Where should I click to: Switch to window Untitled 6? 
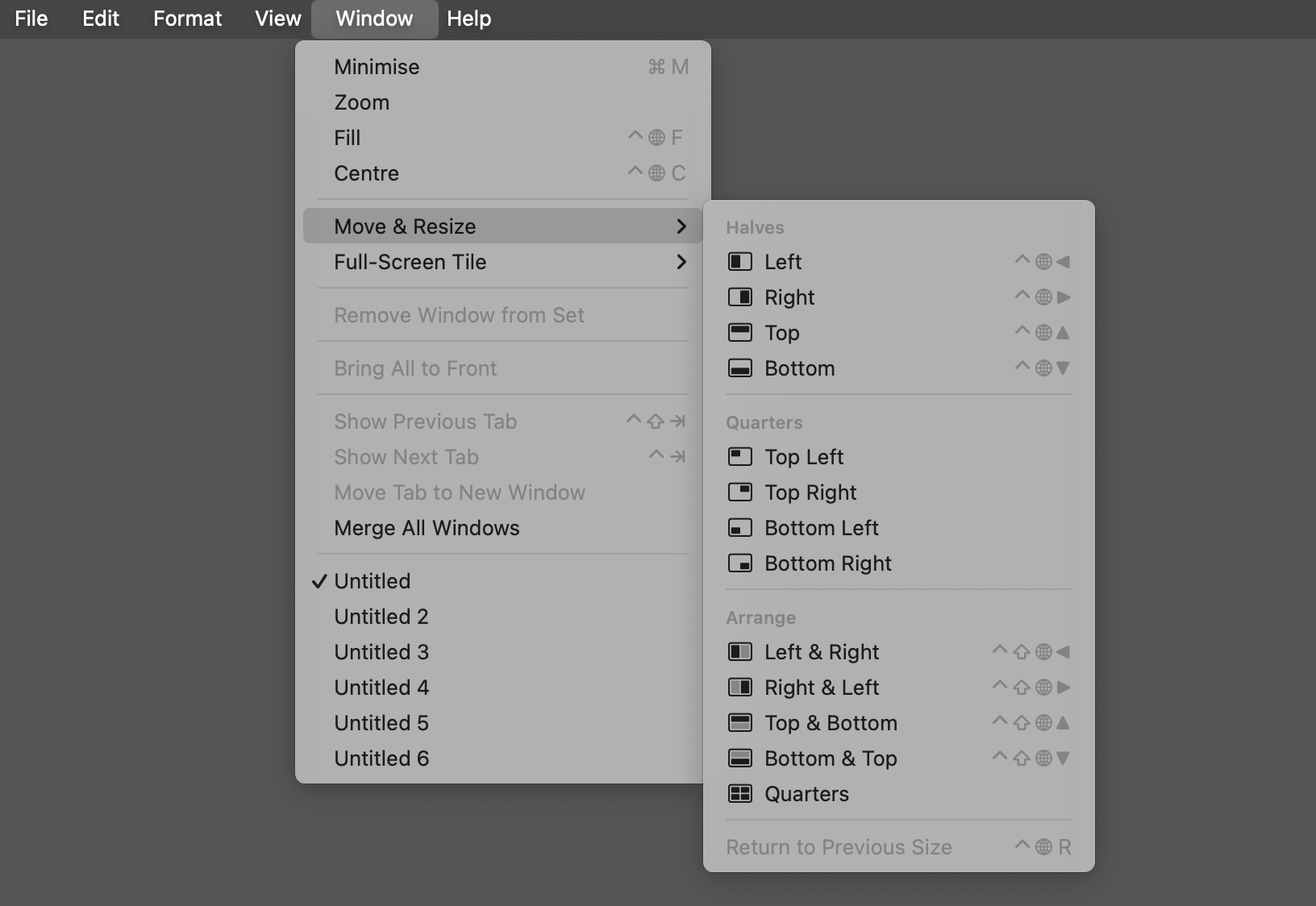tap(503, 758)
